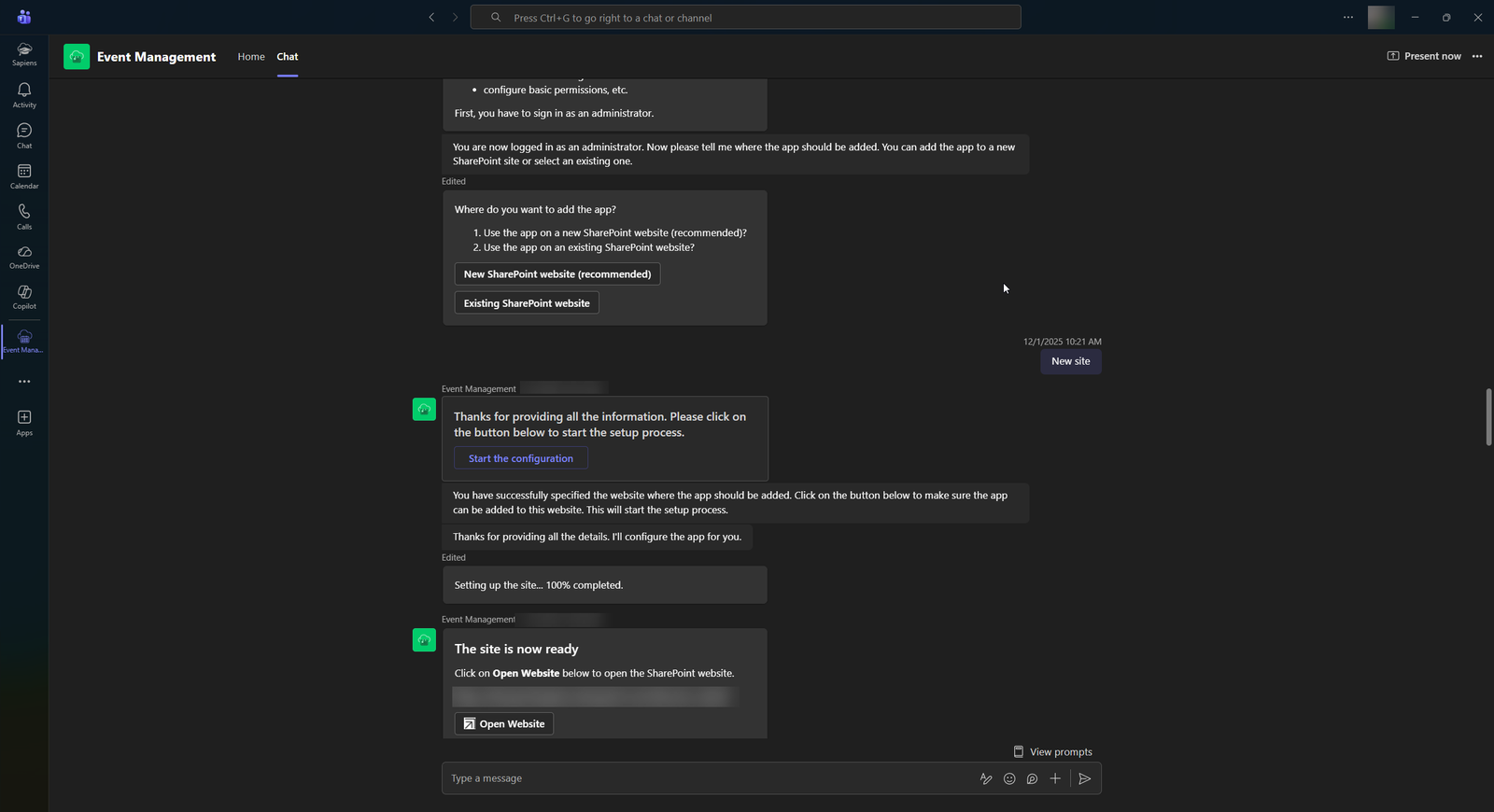
Task: Click Start the configuration button
Action: tap(521, 458)
